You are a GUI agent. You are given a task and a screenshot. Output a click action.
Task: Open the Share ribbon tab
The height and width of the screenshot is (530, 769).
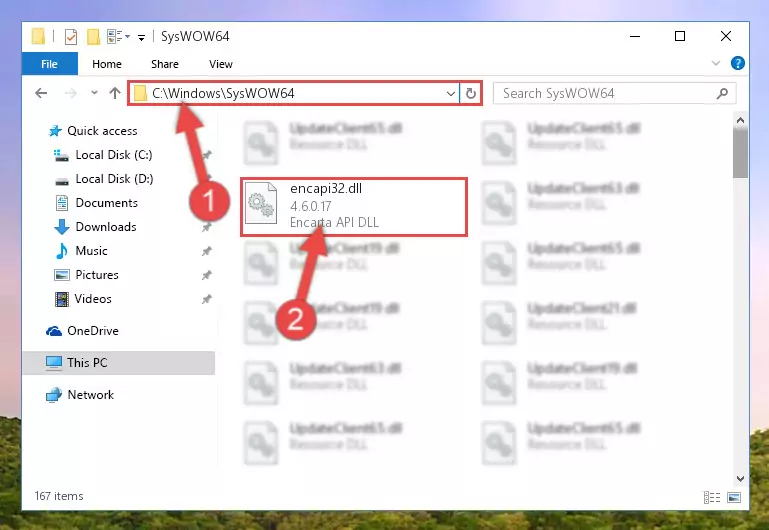[165, 64]
